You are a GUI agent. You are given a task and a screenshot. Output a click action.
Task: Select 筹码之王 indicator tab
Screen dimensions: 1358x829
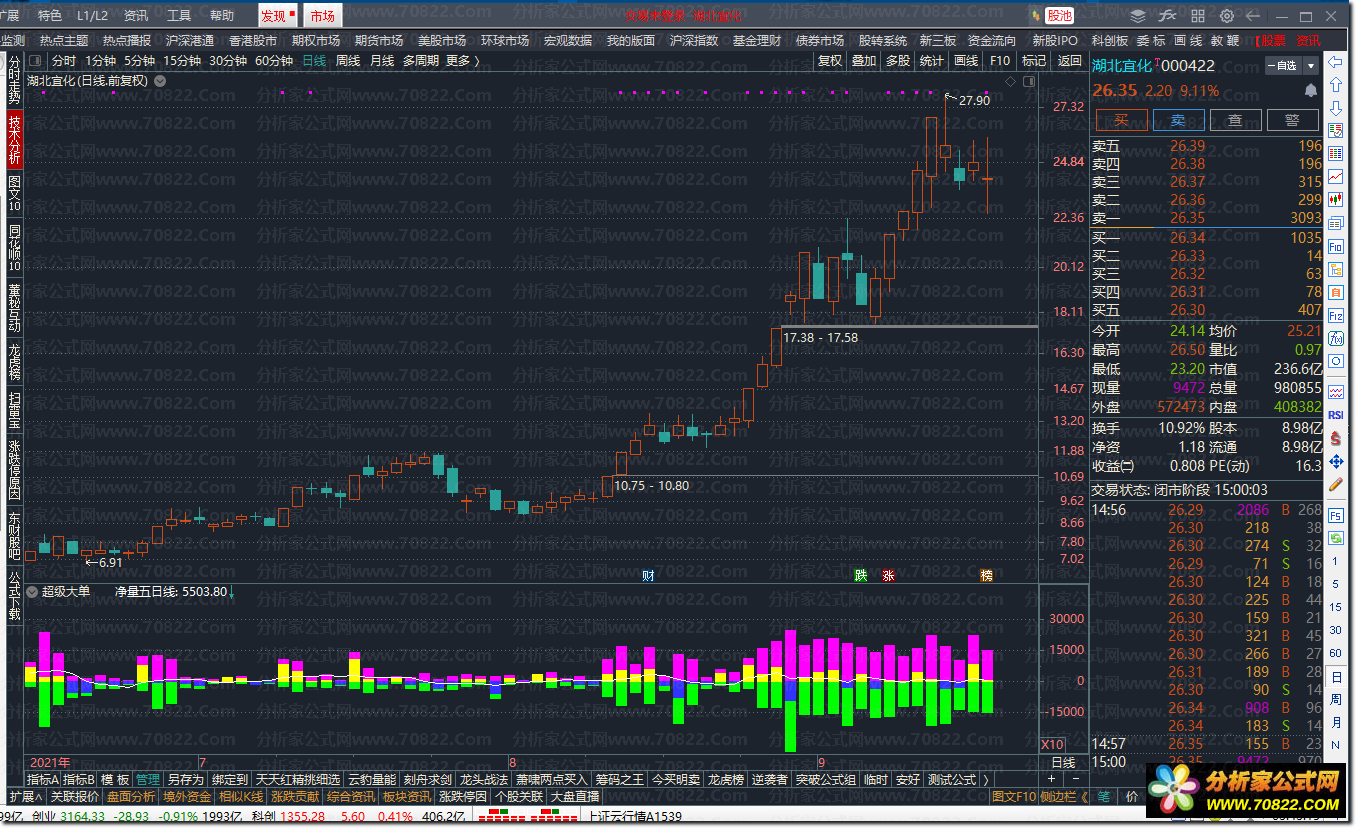click(x=619, y=779)
